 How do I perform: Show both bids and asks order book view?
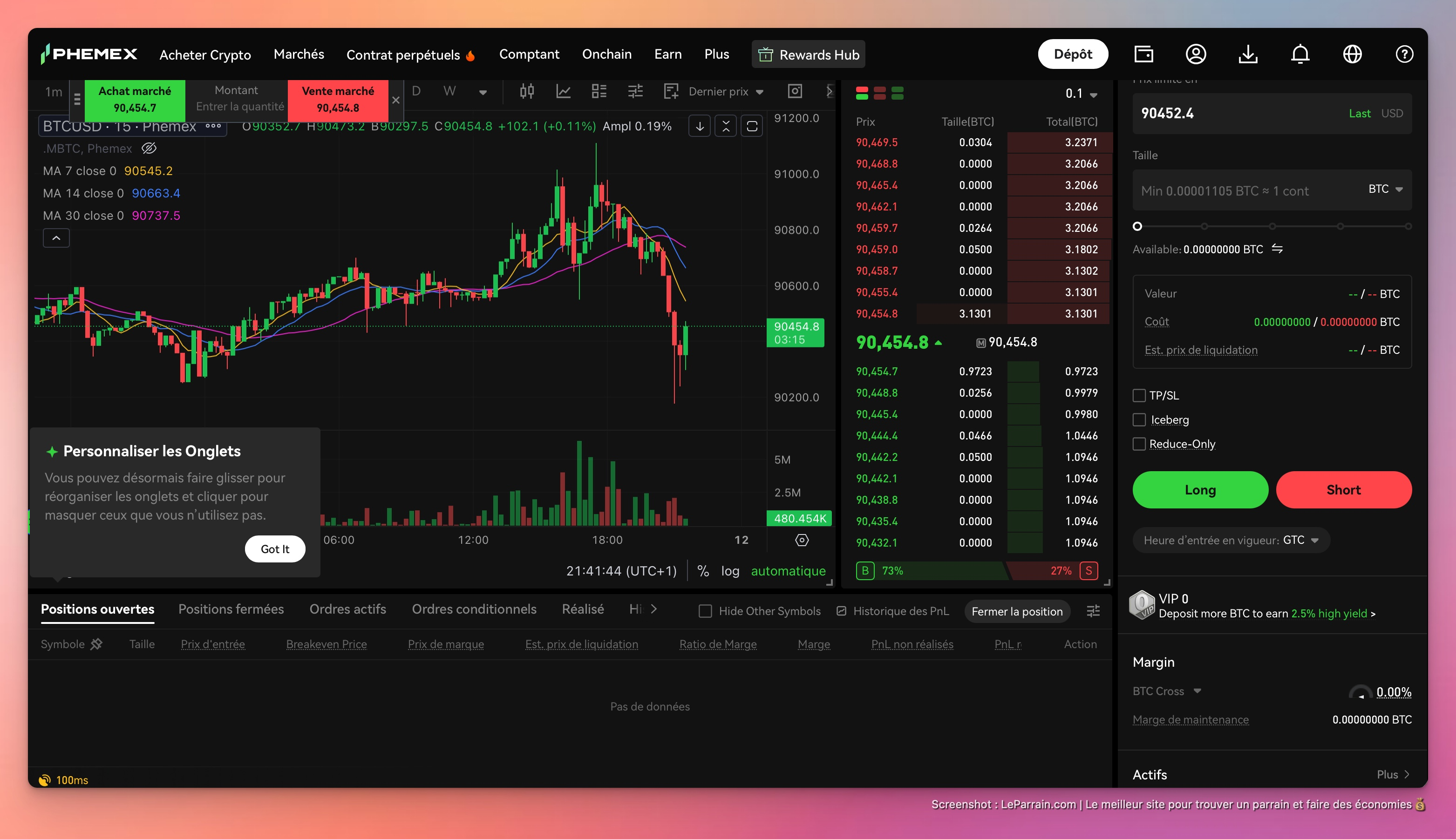click(862, 93)
